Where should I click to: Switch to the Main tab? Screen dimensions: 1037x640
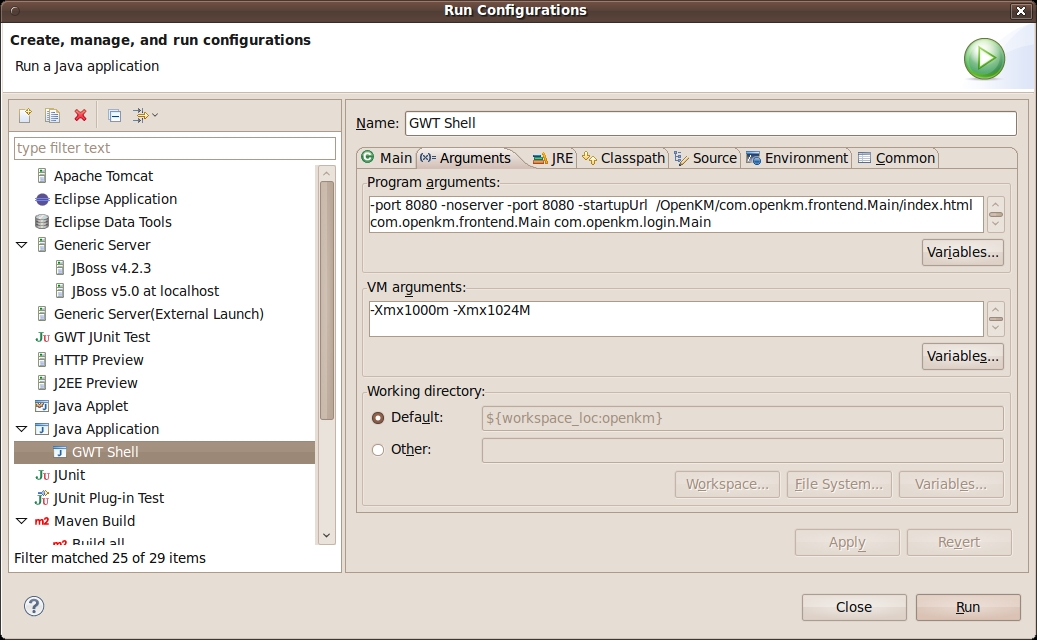click(x=387, y=158)
